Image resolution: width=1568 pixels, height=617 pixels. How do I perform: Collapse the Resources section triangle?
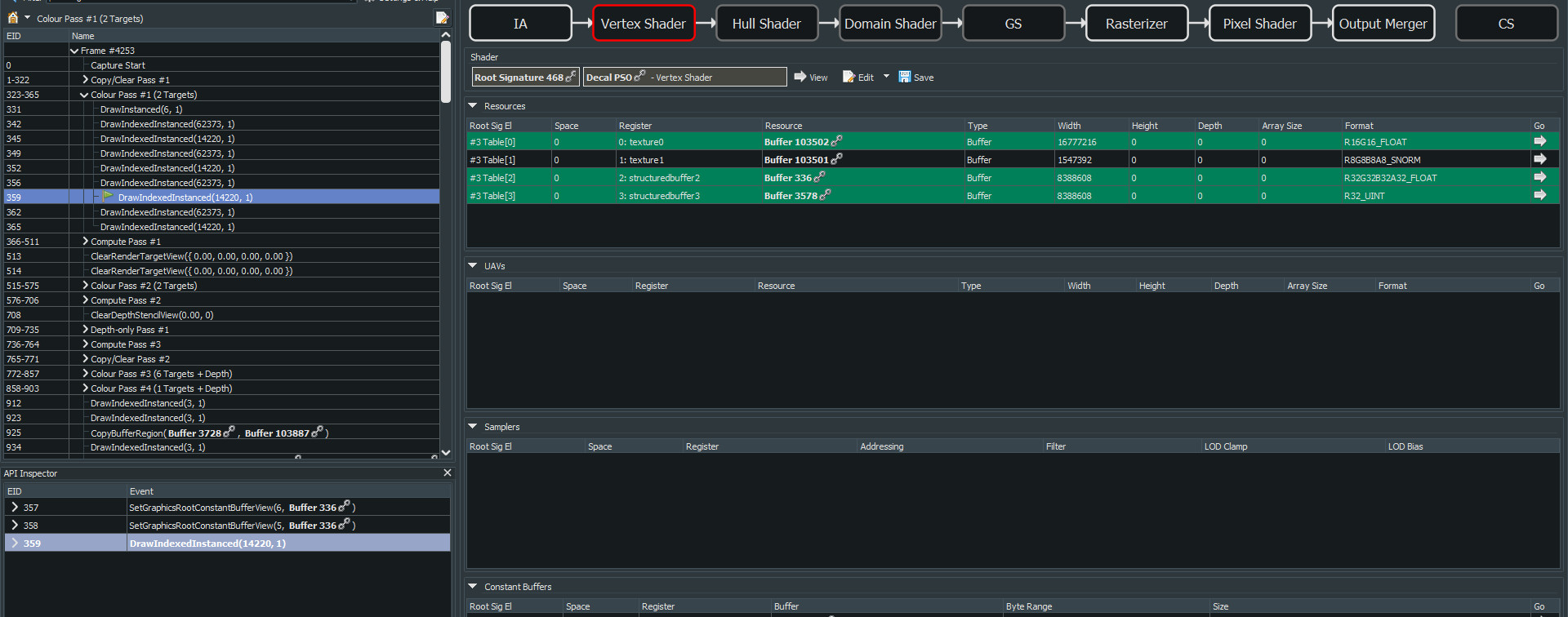pyautogui.click(x=472, y=106)
